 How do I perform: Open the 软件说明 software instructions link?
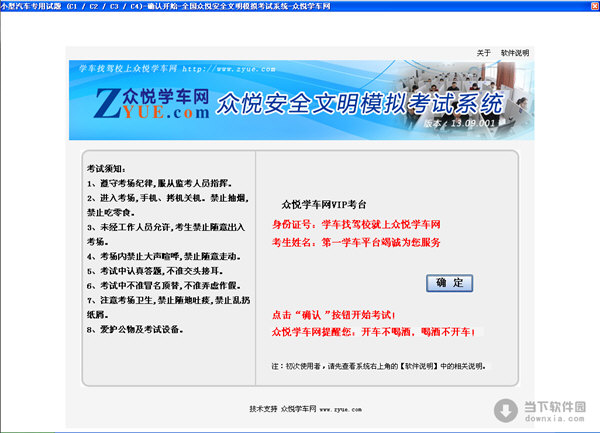(515, 53)
